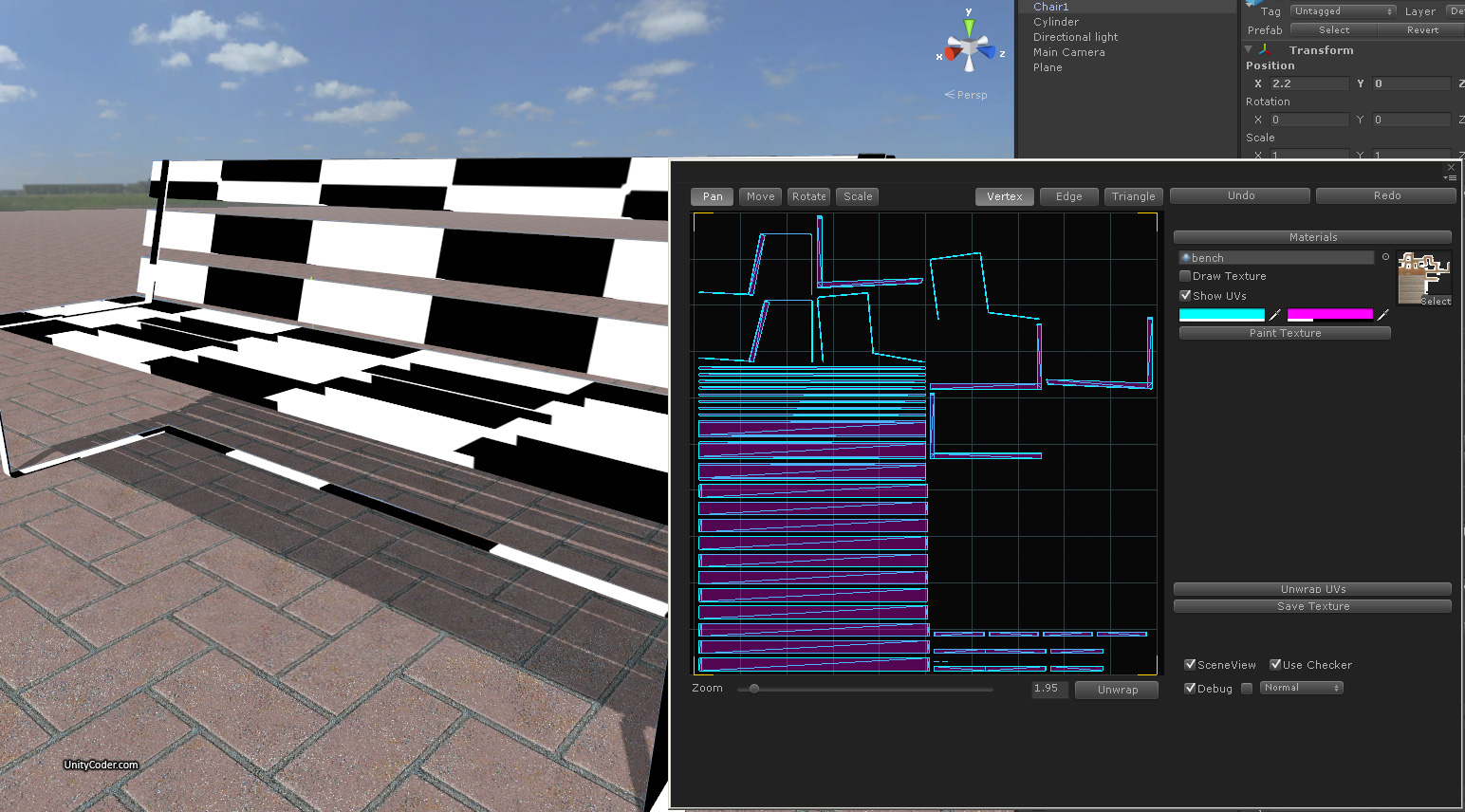Open the Normal blend mode dropdown
Image resolution: width=1465 pixels, height=812 pixels.
click(x=1301, y=687)
